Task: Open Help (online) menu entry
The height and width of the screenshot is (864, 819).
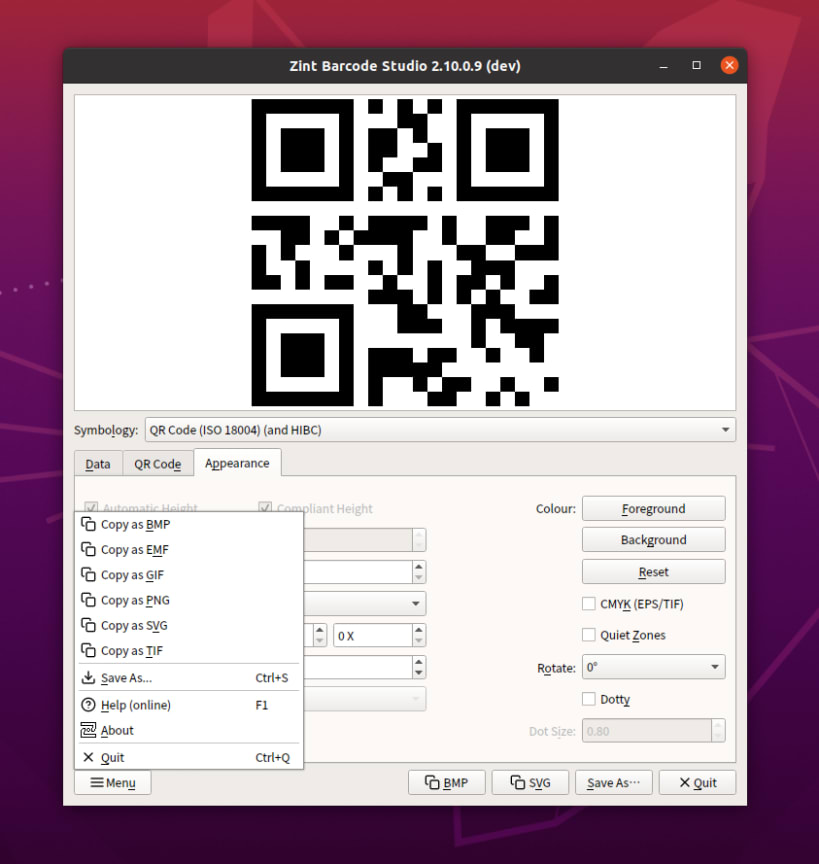Action: pyautogui.click(x=189, y=705)
